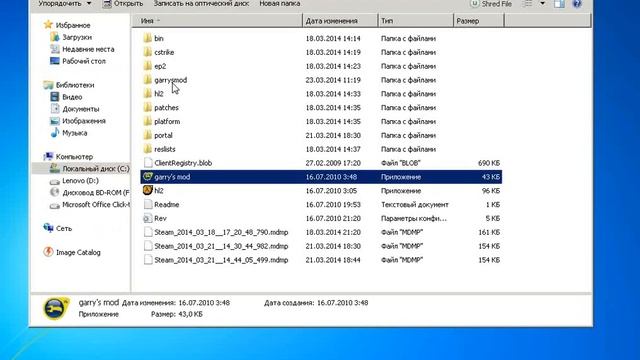Image resolution: width=640 pixels, height=360 pixels.
Task: Click the date 23.03.2014 11:19
Action: [333, 80]
